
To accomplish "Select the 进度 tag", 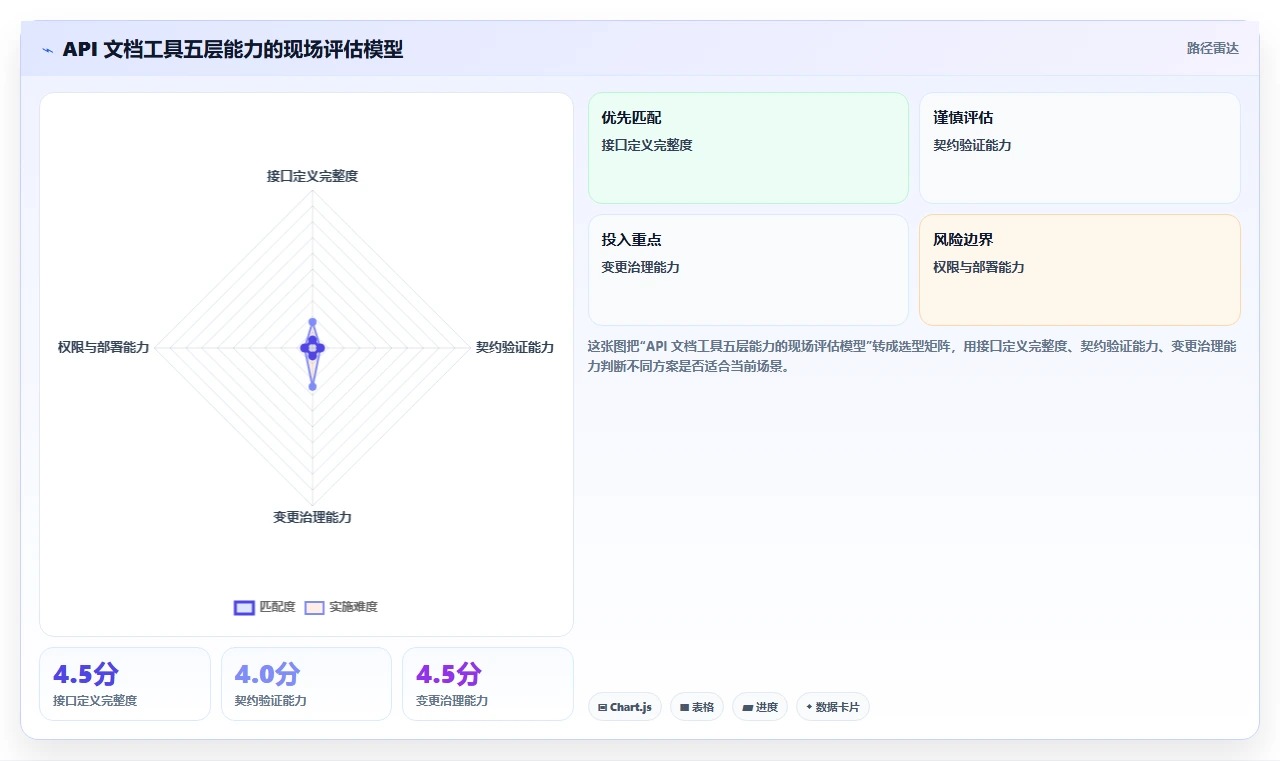I will click(x=760, y=707).
